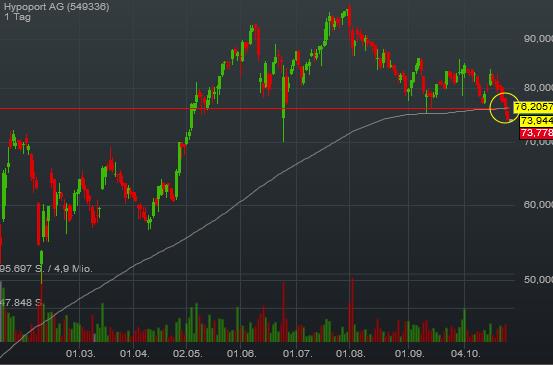The height and width of the screenshot is (365, 553).
Task: Select the 73,778 red price label
Action: point(536,133)
